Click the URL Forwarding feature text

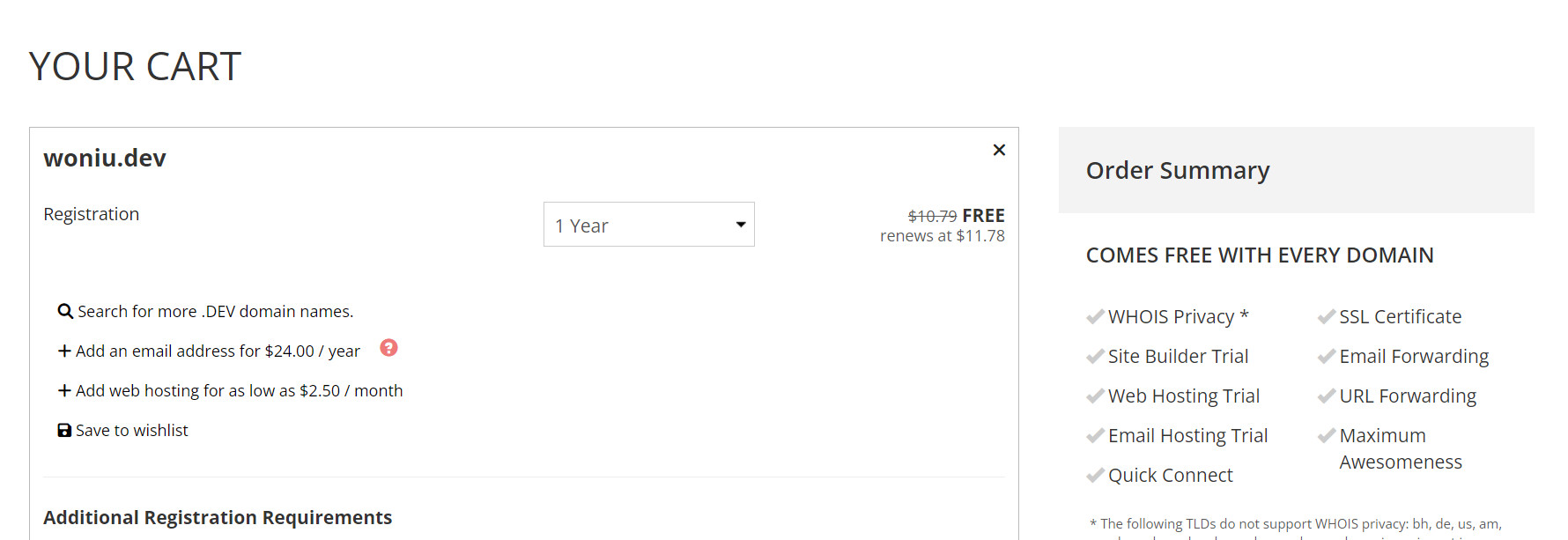pyautogui.click(x=1408, y=396)
